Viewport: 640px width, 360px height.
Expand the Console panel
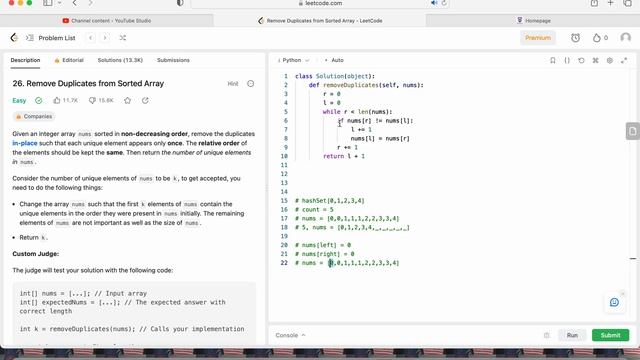290,335
